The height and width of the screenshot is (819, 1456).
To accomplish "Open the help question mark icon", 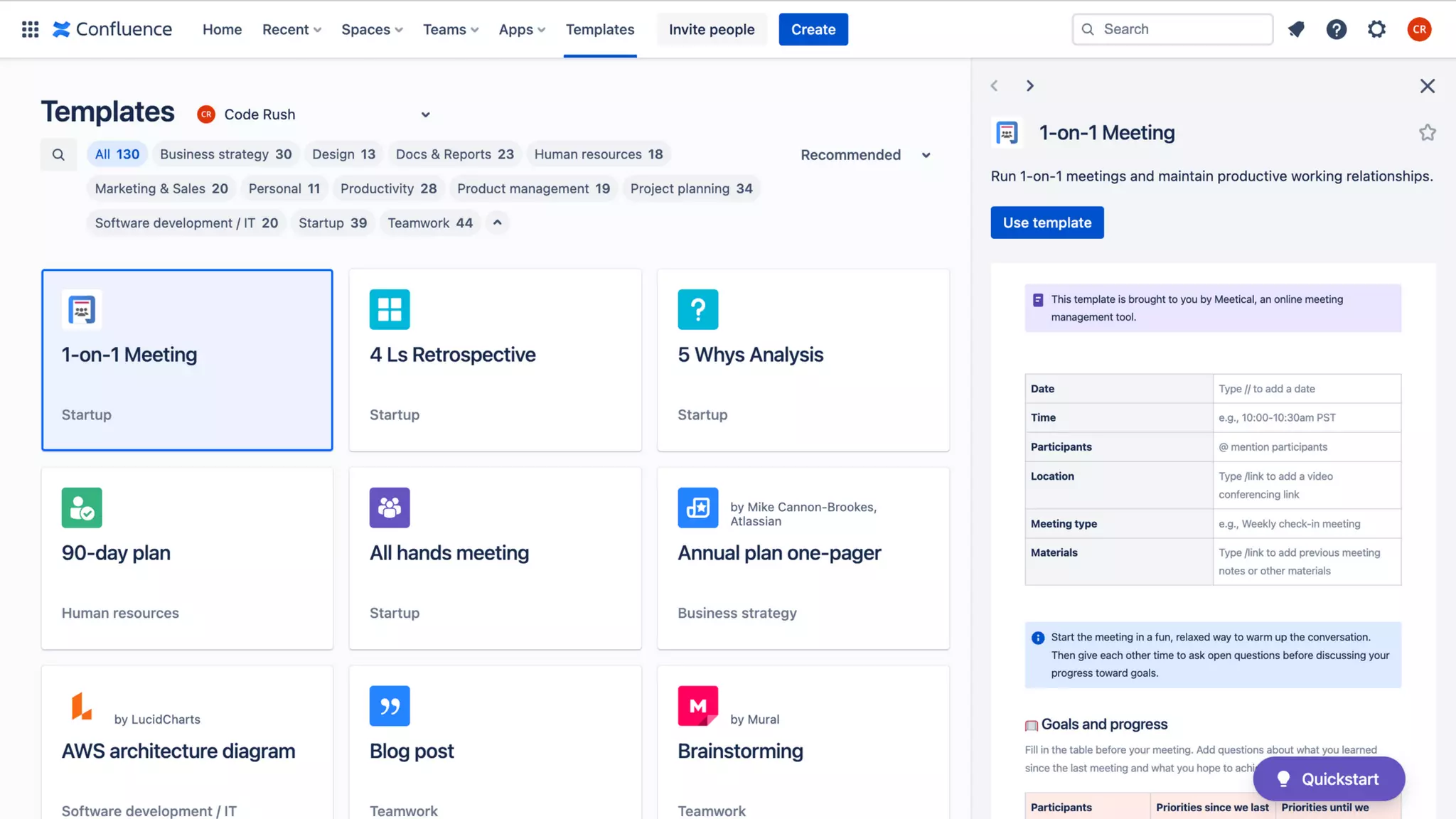I will tap(1336, 29).
